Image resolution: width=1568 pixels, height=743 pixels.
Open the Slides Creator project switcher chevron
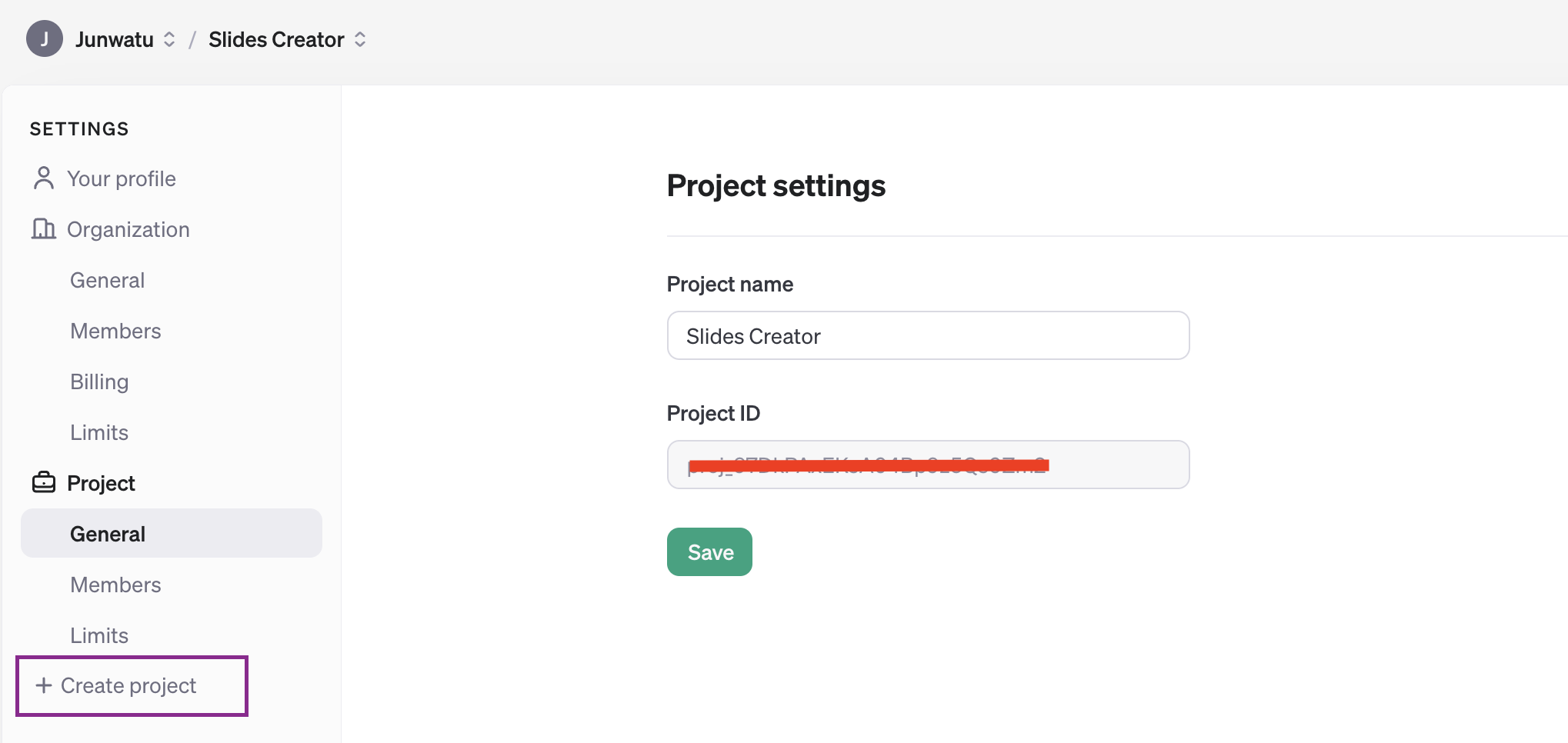360,39
